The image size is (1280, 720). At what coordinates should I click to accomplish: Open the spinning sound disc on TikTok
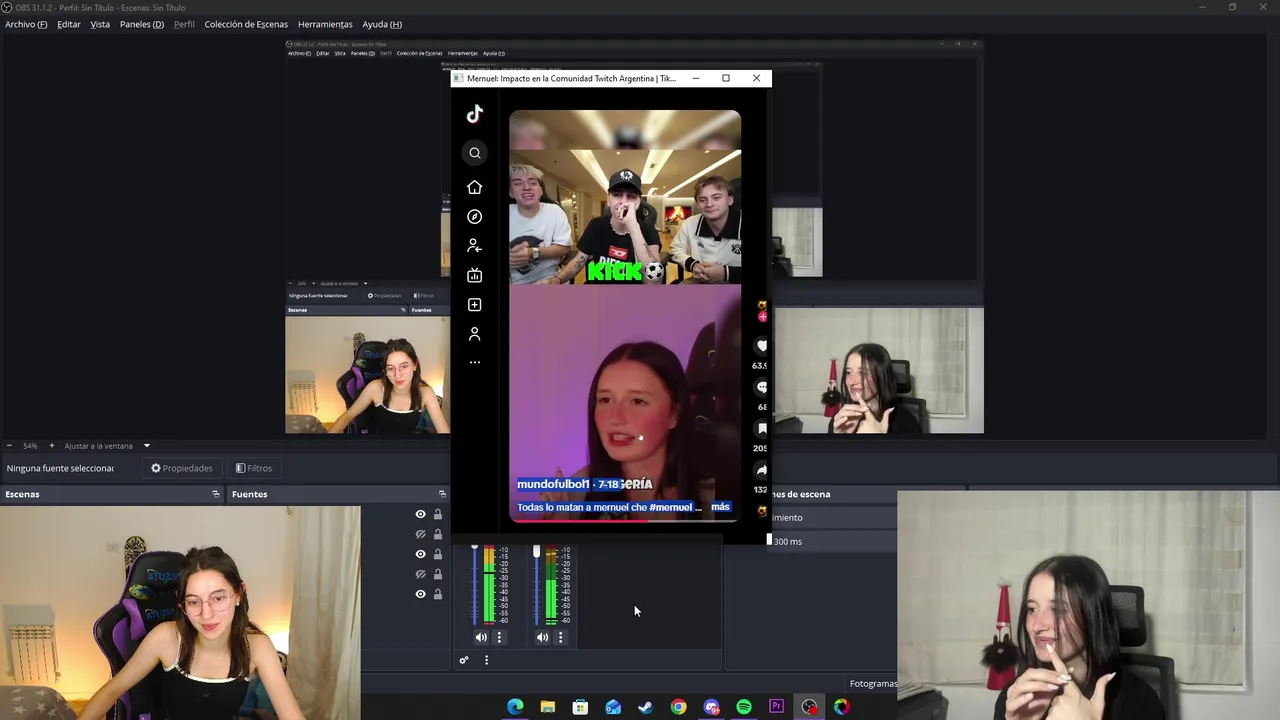tap(762, 511)
